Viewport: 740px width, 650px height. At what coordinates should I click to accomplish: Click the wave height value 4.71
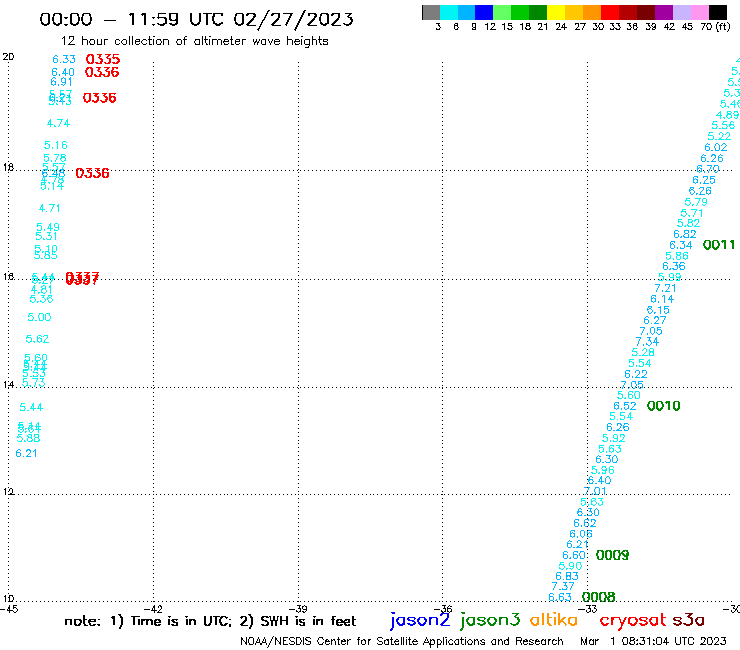[49, 208]
